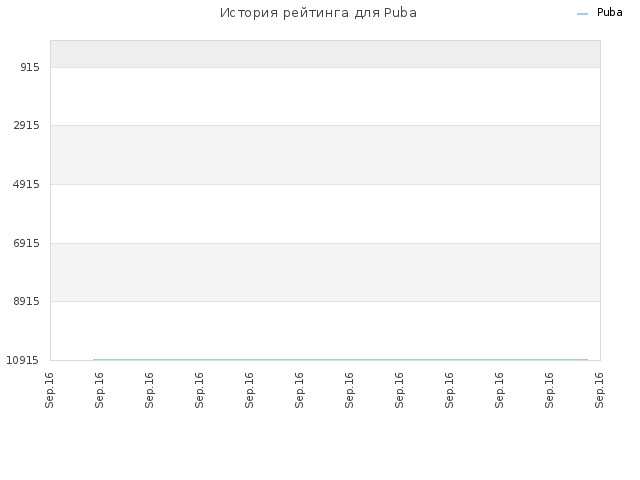Click the right end of the blue line
Viewport: 640px width, 480px height.
coord(587,360)
